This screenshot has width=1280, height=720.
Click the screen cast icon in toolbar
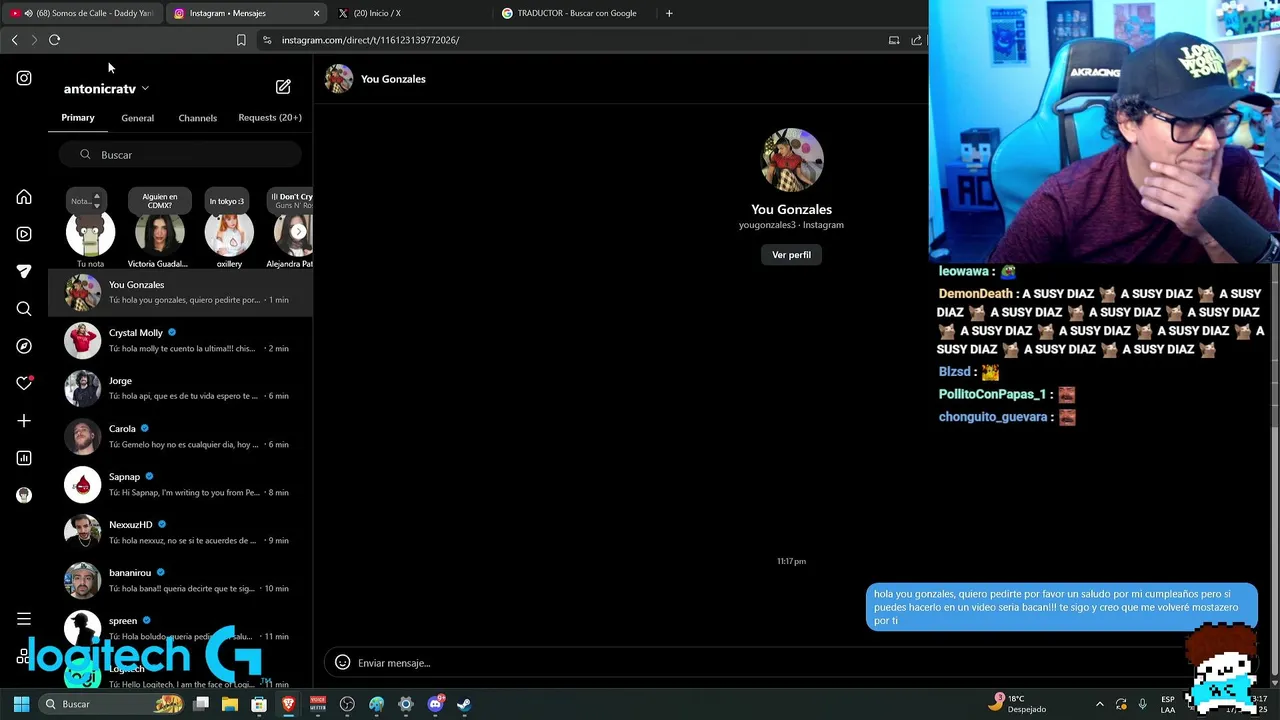[x=894, y=40]
